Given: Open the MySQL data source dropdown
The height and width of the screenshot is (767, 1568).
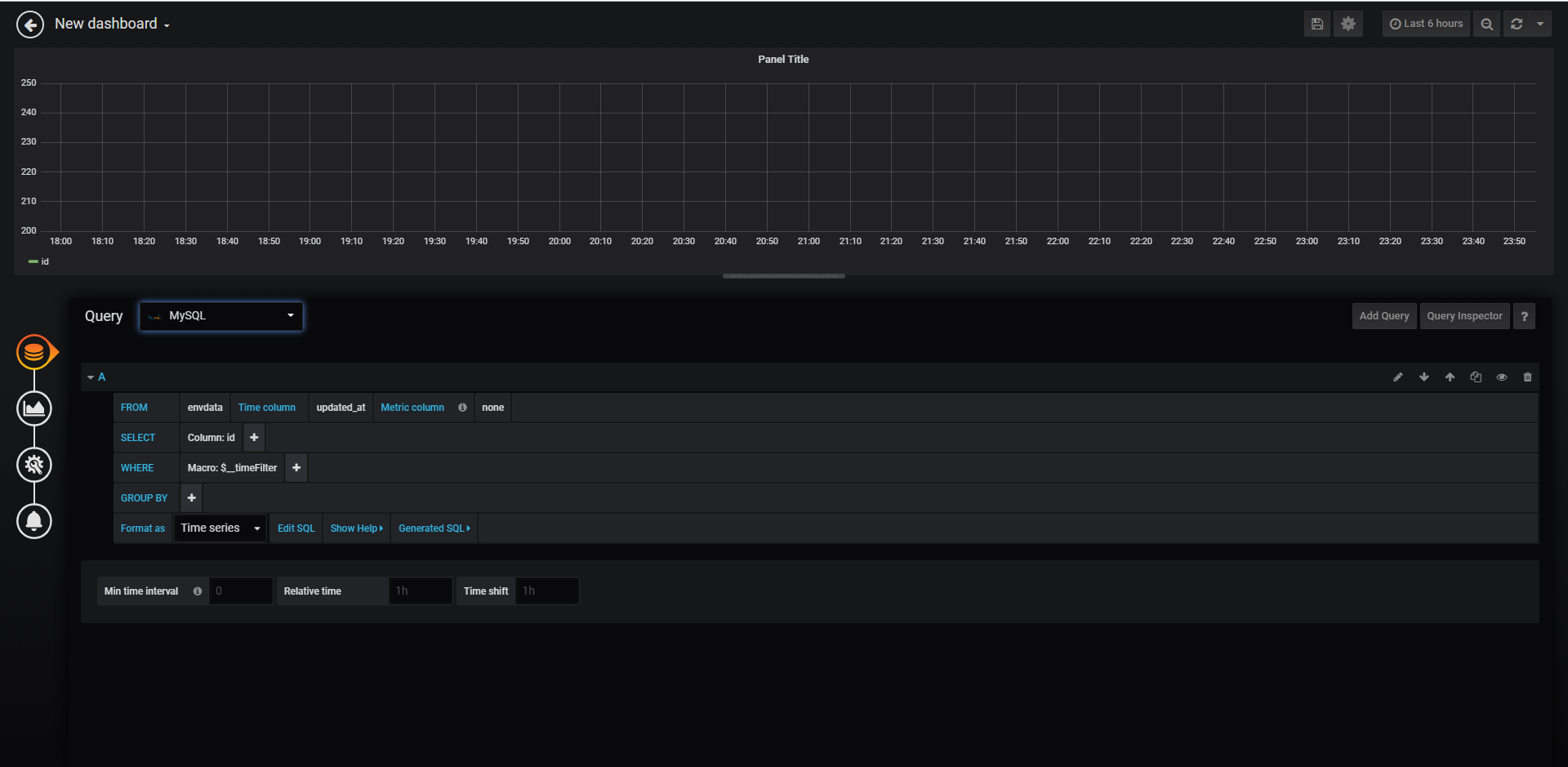Looking at the screenshot, I should [221, 316].
